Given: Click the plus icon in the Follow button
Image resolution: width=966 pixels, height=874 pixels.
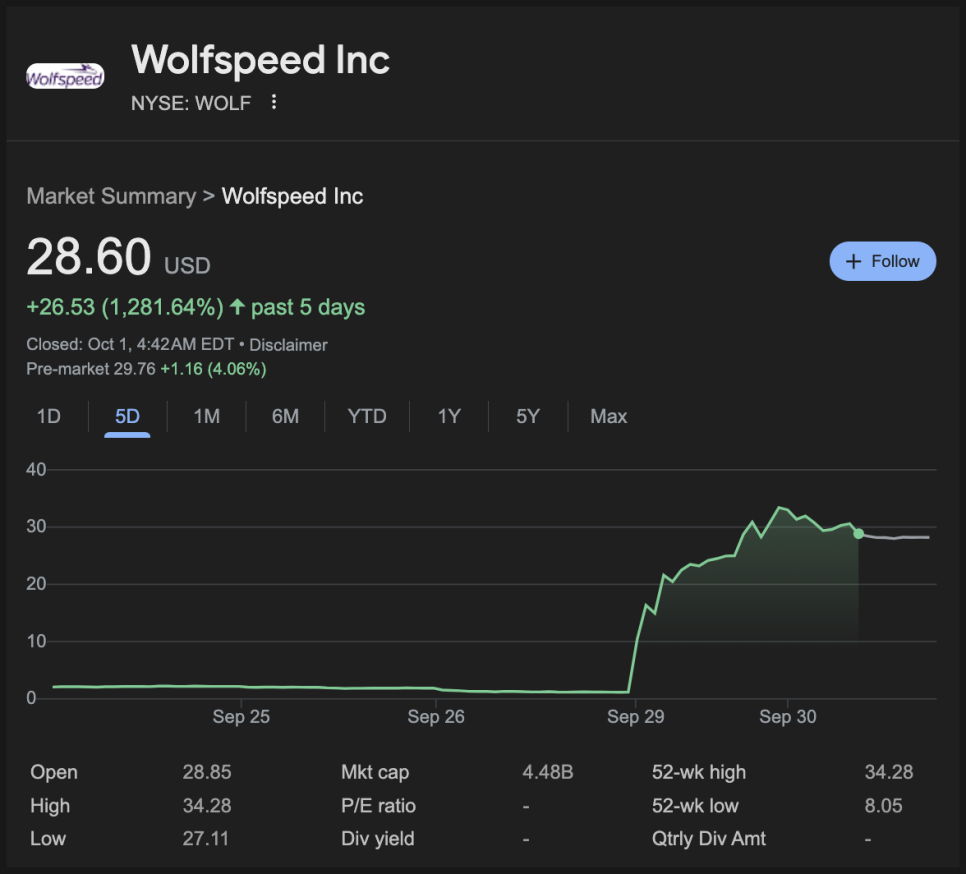Looking at the screenshot, I should point(853,261).
